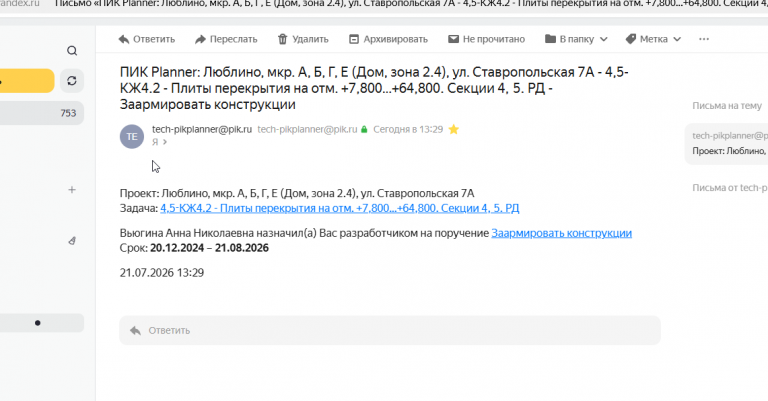Click the Сегодня в 13:29 timestamp
The image size is (768, 401).
click(x=408, y=129)
